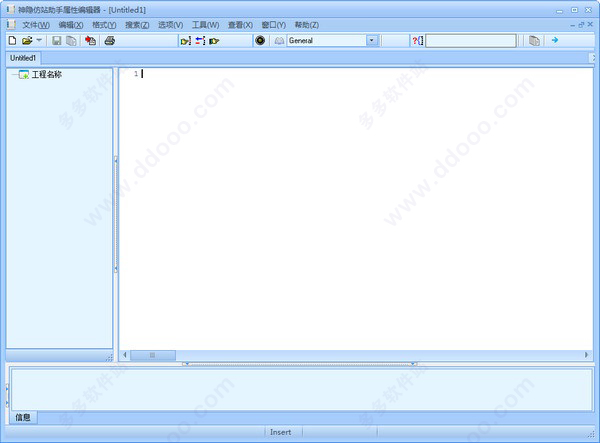Click the search input field in toolbar
This screenshot has width=600, height=443.
(471, 41)
